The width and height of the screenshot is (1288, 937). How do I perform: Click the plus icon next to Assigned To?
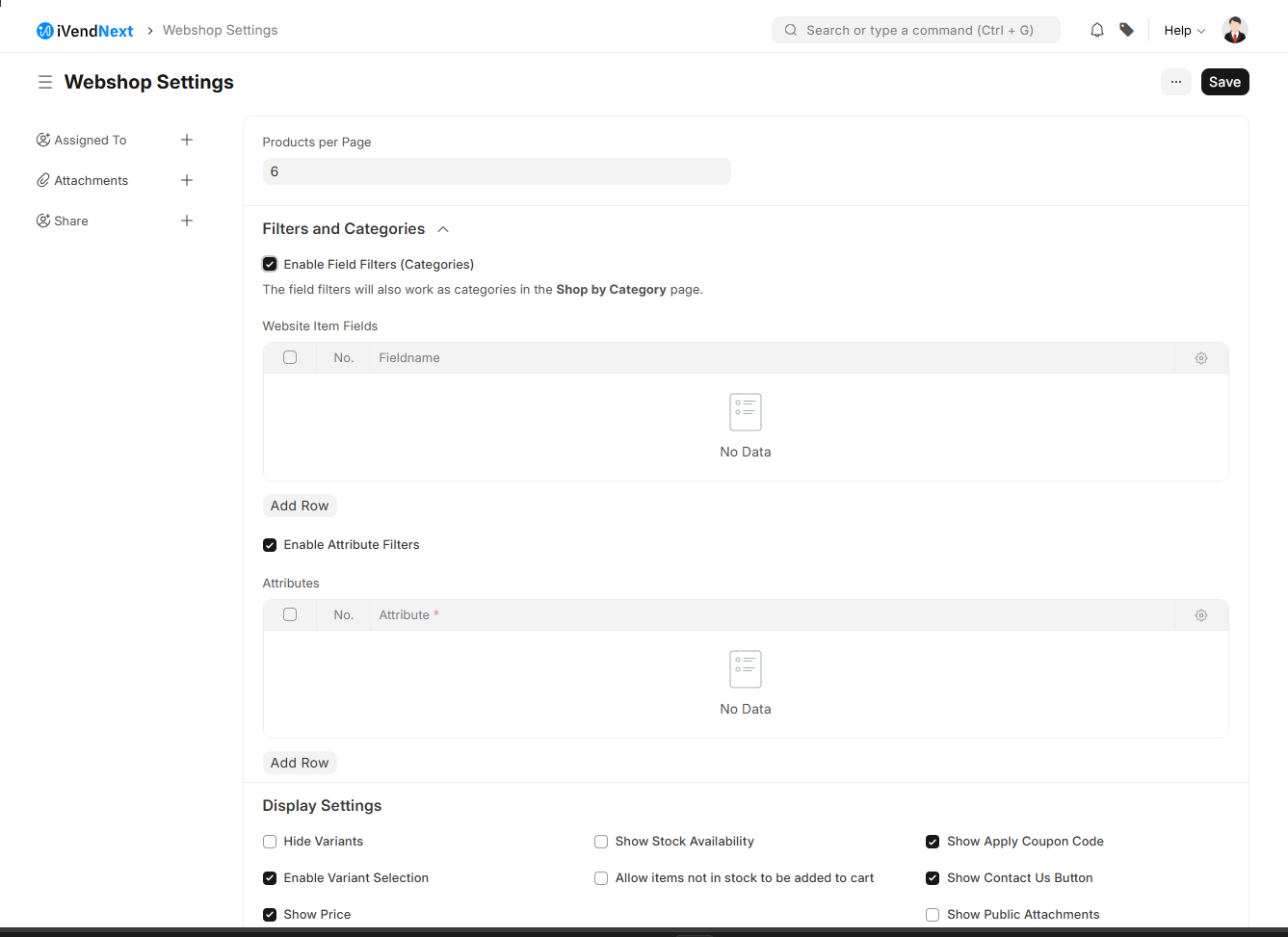[x=187, y=140]
